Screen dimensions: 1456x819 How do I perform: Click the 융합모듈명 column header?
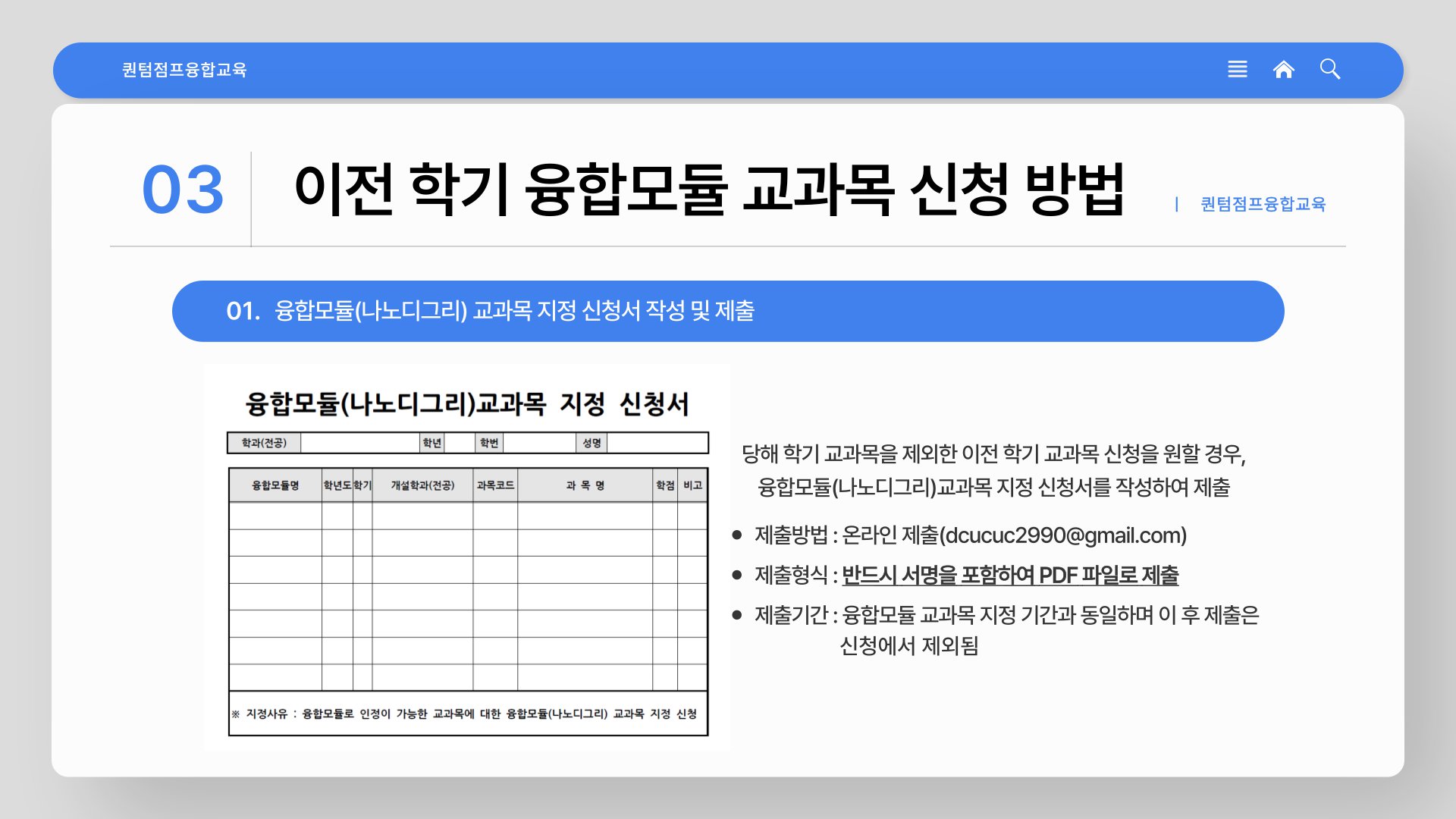pyautogui.click(x=275, y=485)
